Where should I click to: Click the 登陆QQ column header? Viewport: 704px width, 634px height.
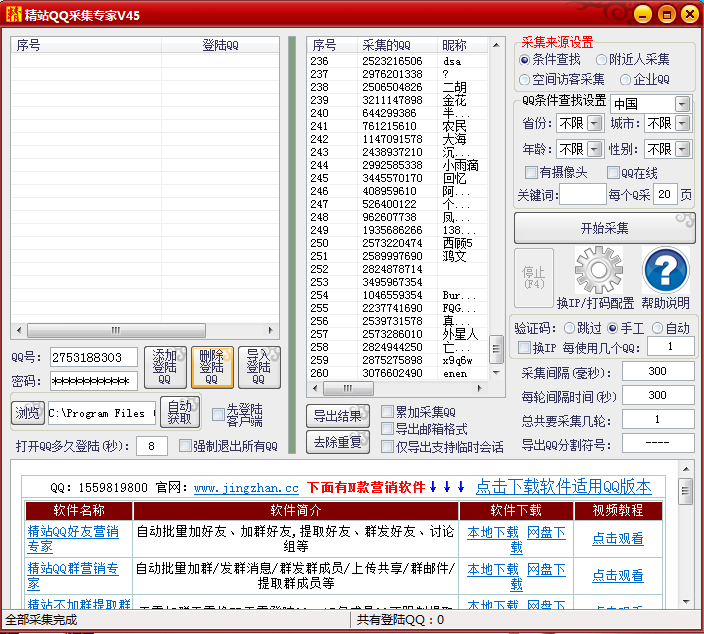point(220,45)
